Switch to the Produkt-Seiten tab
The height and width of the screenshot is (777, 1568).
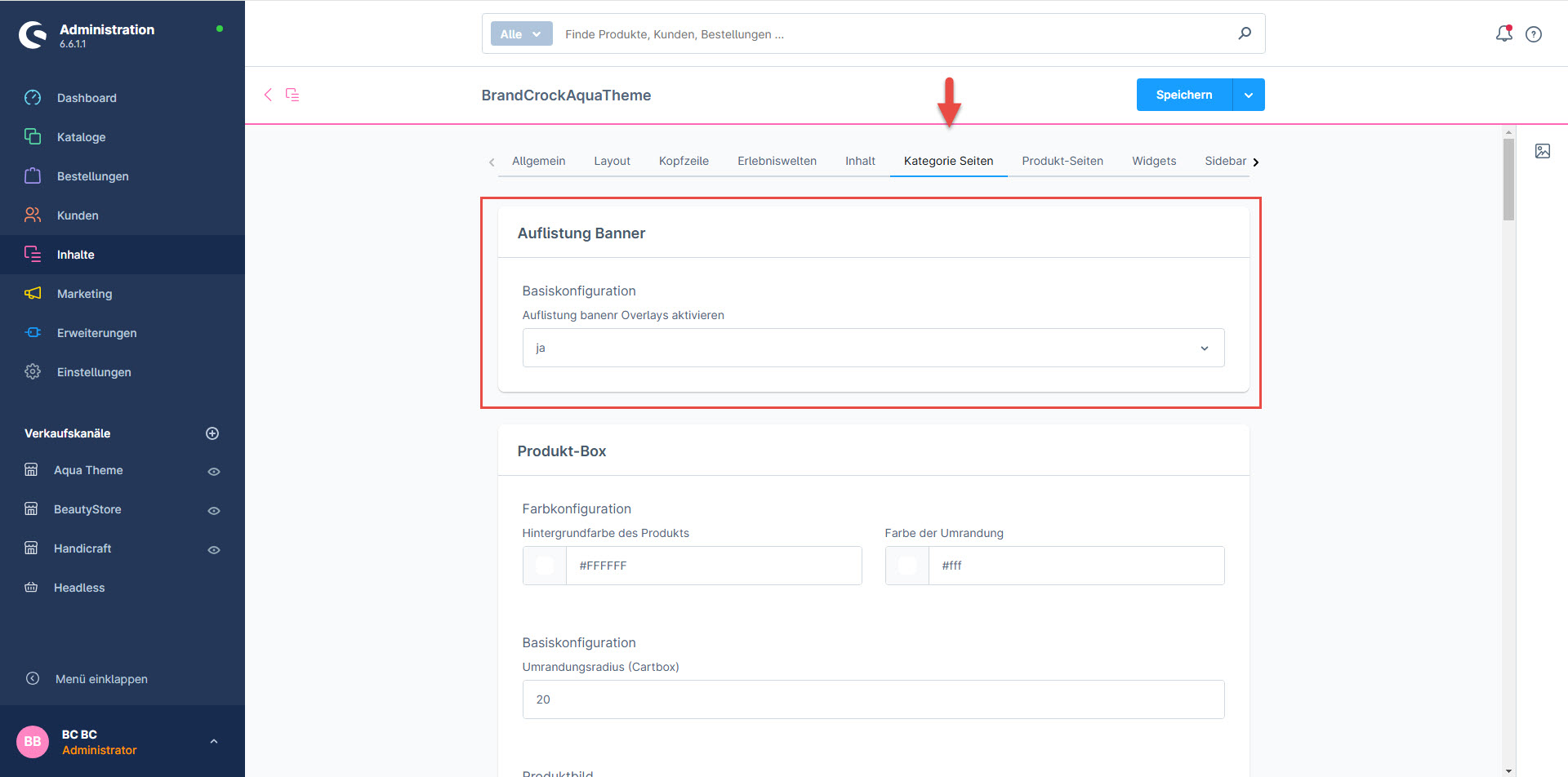(1062, 161)
